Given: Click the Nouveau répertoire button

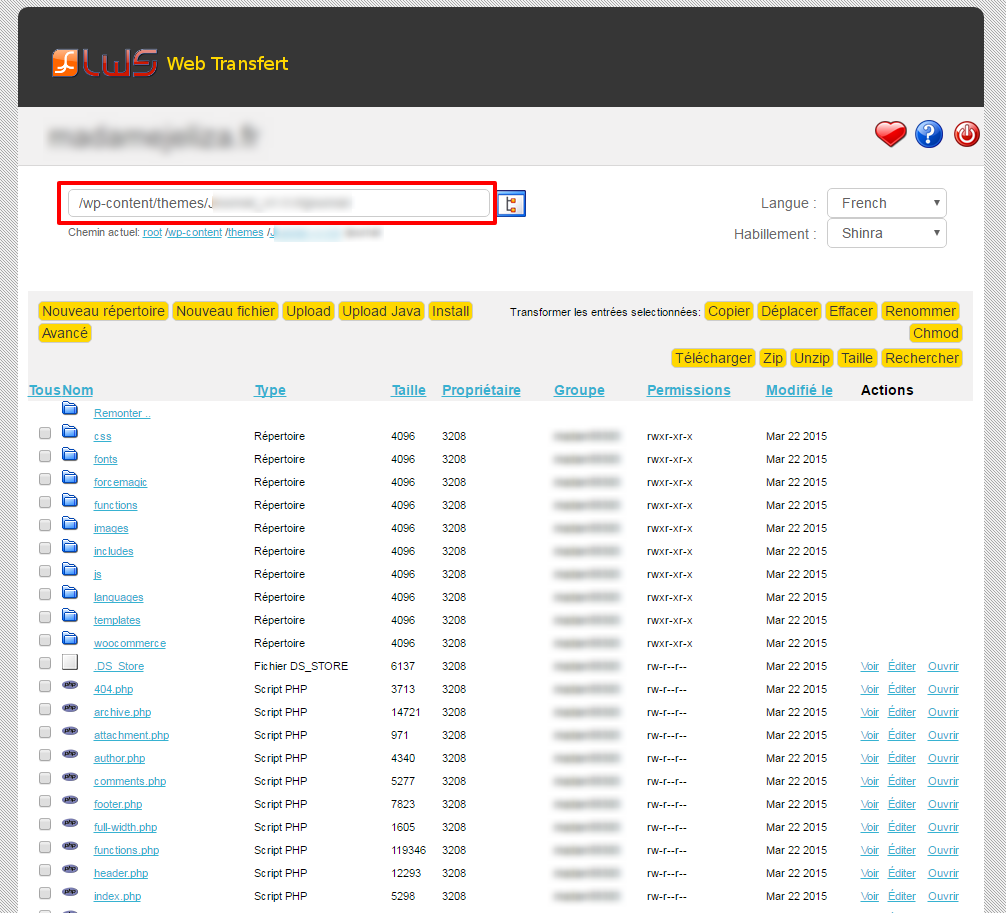Looking at the screenshot, I should (x=103, y=311).
